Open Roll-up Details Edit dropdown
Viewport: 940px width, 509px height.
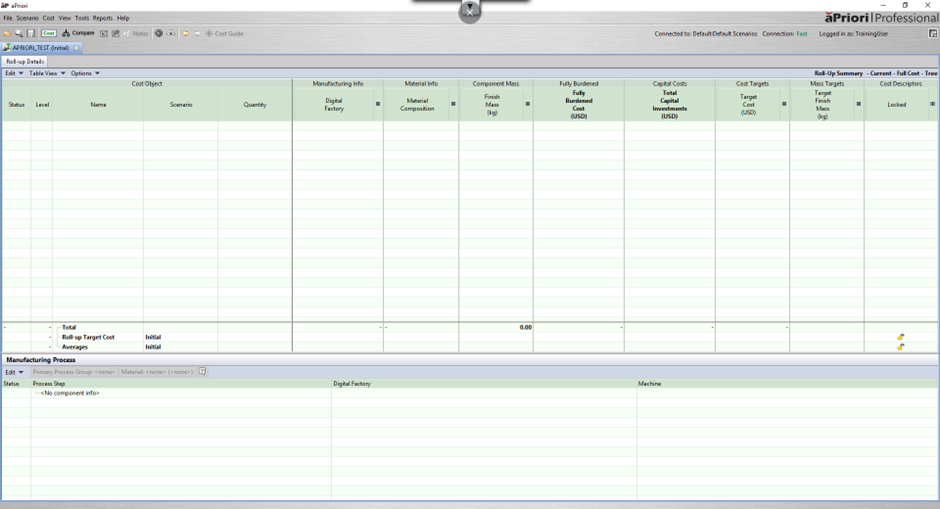coord(14,73)
